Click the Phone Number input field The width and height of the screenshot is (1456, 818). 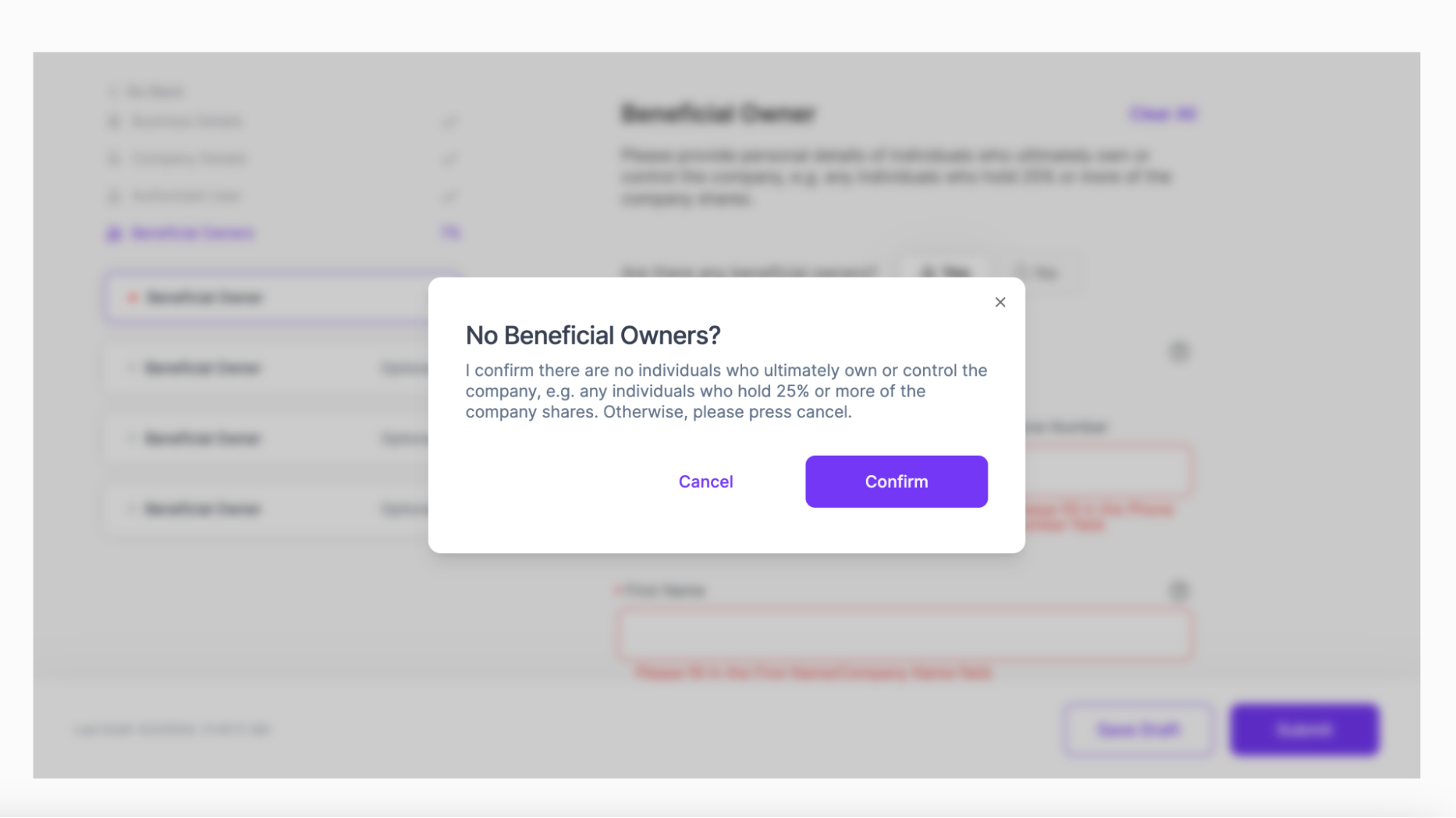[x=1107, y=471]
